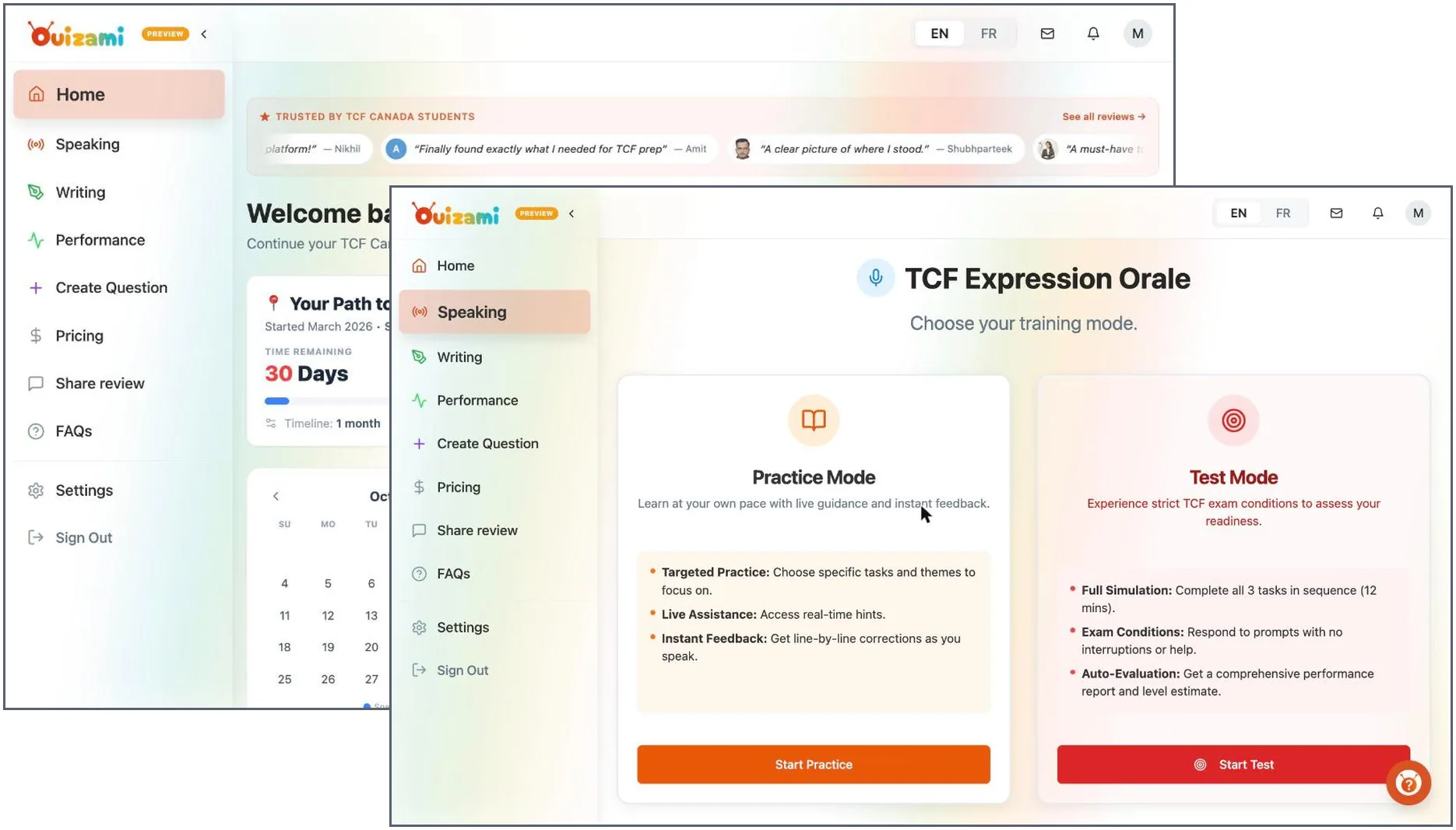The height and width of the screenshot is (830, 1456).
Task: Switch front window language to FR
Action: tap(1283, 213)
